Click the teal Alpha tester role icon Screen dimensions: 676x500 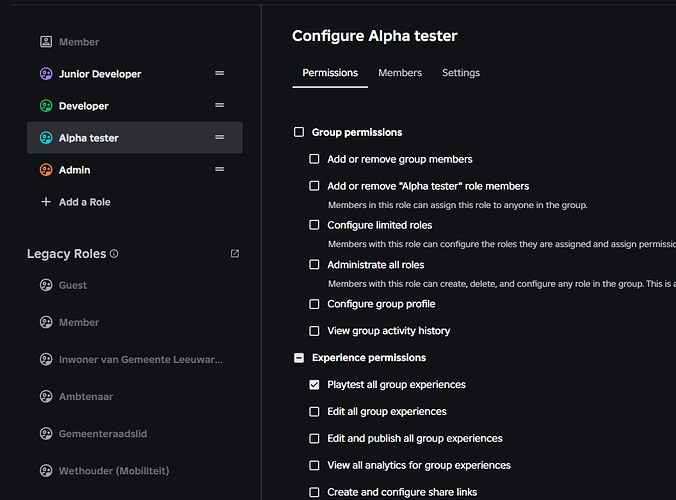[46, 138]
